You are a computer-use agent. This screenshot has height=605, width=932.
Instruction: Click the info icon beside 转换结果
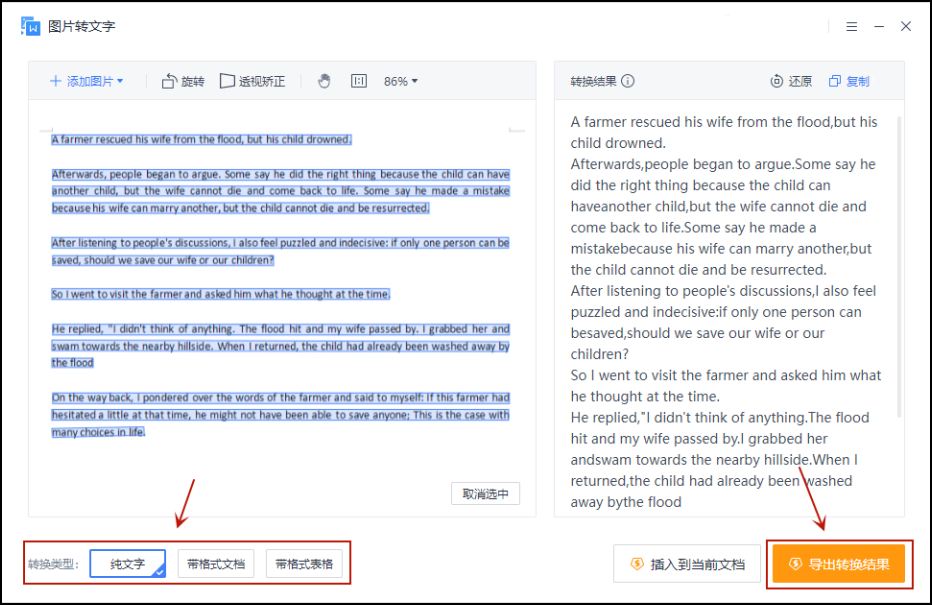628,82
